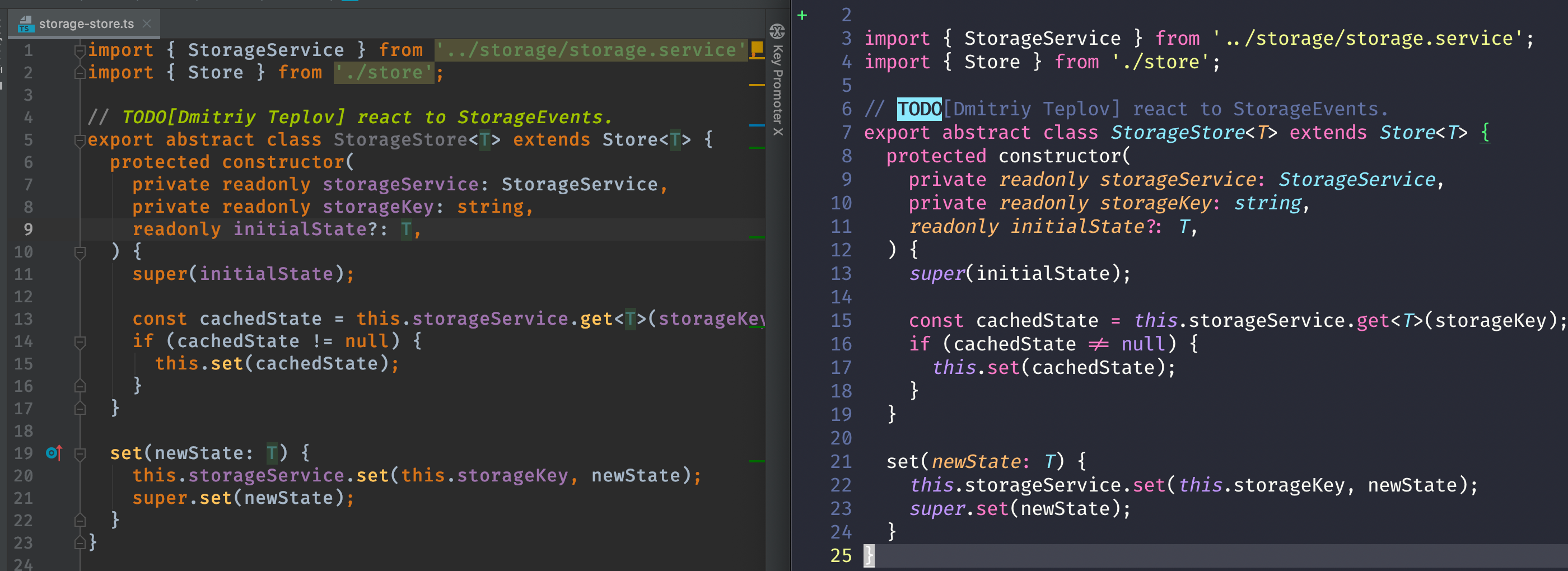Click StorageStore class name in right editor

1178,132
